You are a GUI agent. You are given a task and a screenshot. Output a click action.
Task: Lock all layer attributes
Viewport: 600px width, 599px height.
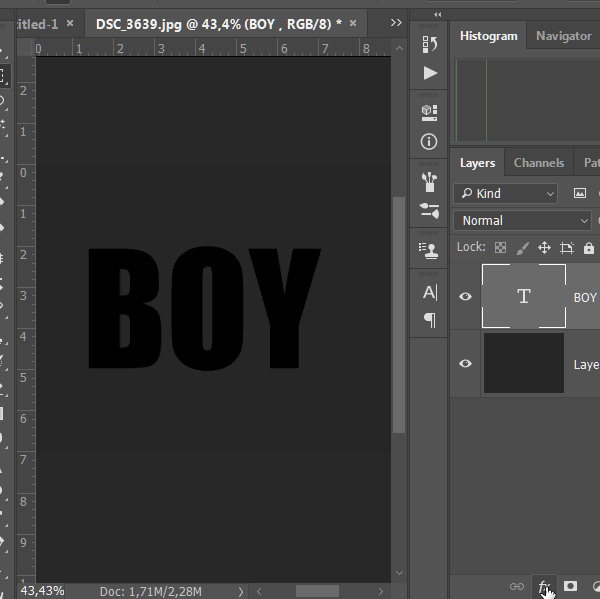[x=589, y=248]
